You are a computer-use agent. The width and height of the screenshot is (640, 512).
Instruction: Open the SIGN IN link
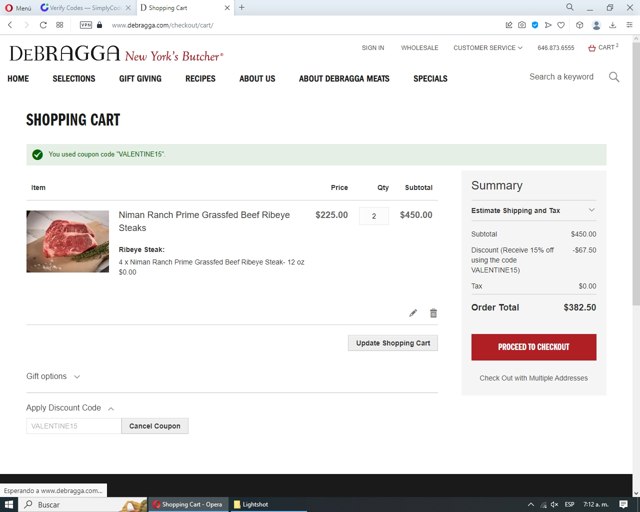[x=373, y=48]
